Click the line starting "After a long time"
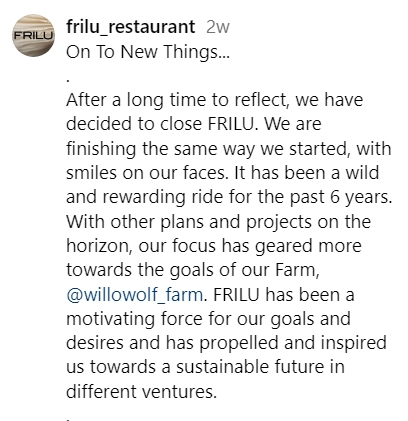408x421 pixels. [x=215, y=100]
